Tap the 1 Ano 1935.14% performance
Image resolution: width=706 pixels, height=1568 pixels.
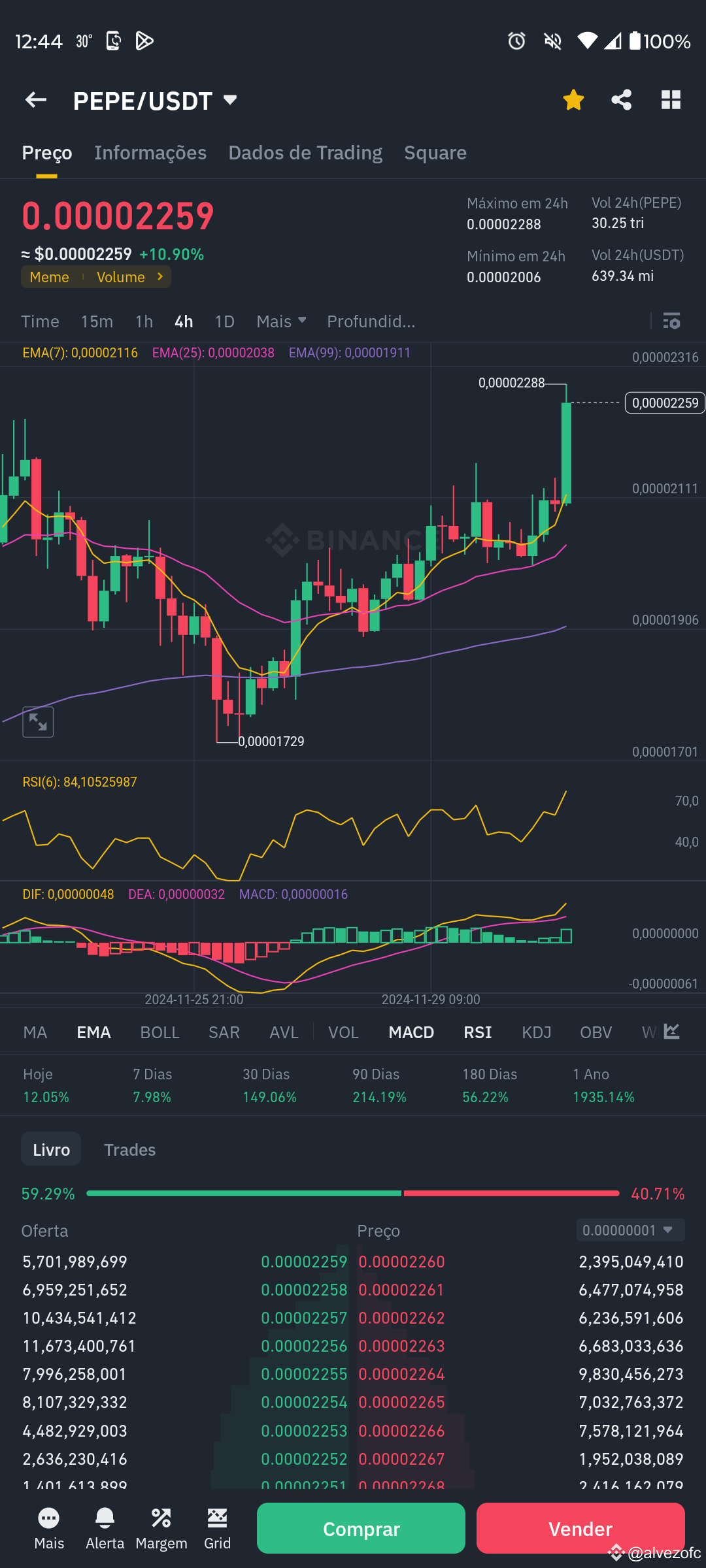pyautogui.click(x=603, y=1085)
